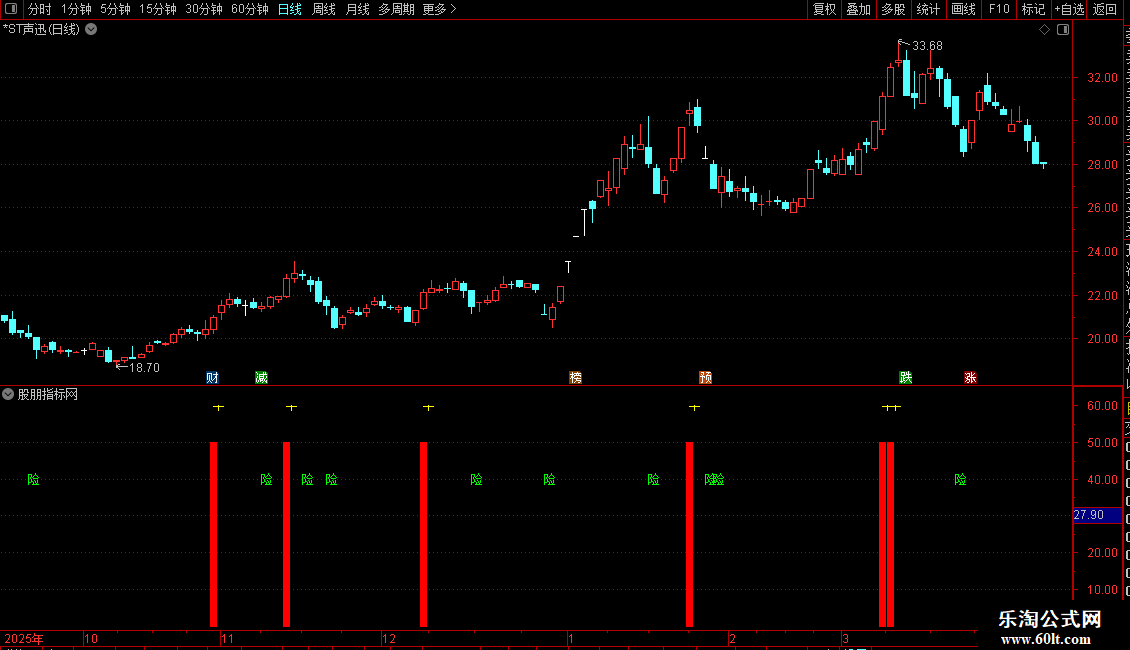The height and width of the screenshot is (650, 1130).
Task: Switch to 5分钟 period
Action: (115, 9)
